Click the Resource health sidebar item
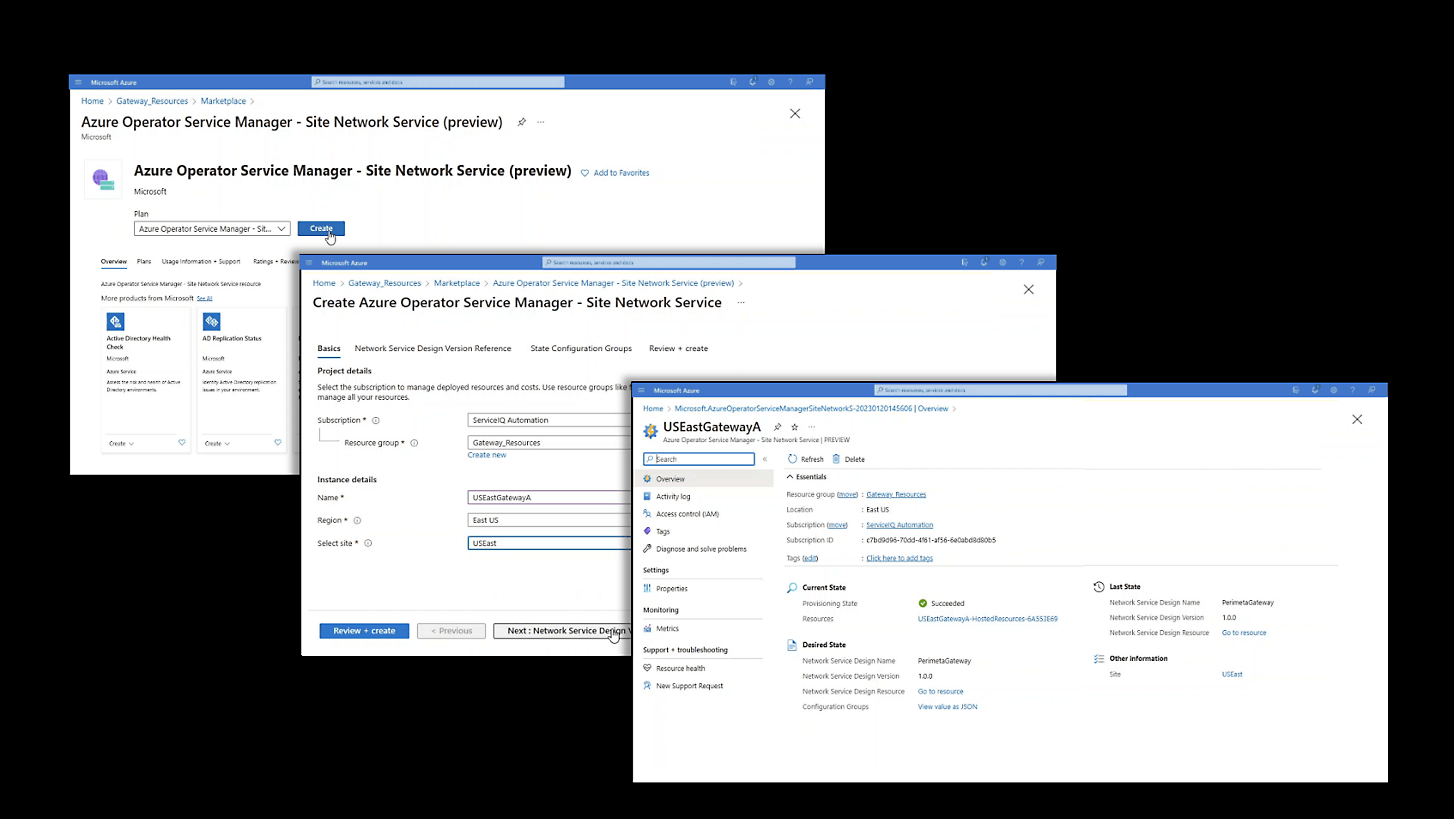The height and width of the screenshot is (819, 1454). [680, 668]
